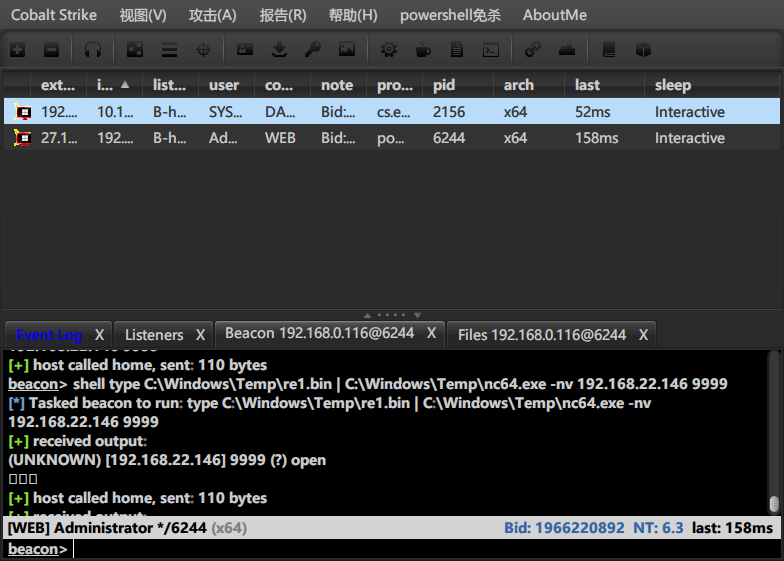Sort sessions by the user column header
784x561 pixels.
click(226, 85)
